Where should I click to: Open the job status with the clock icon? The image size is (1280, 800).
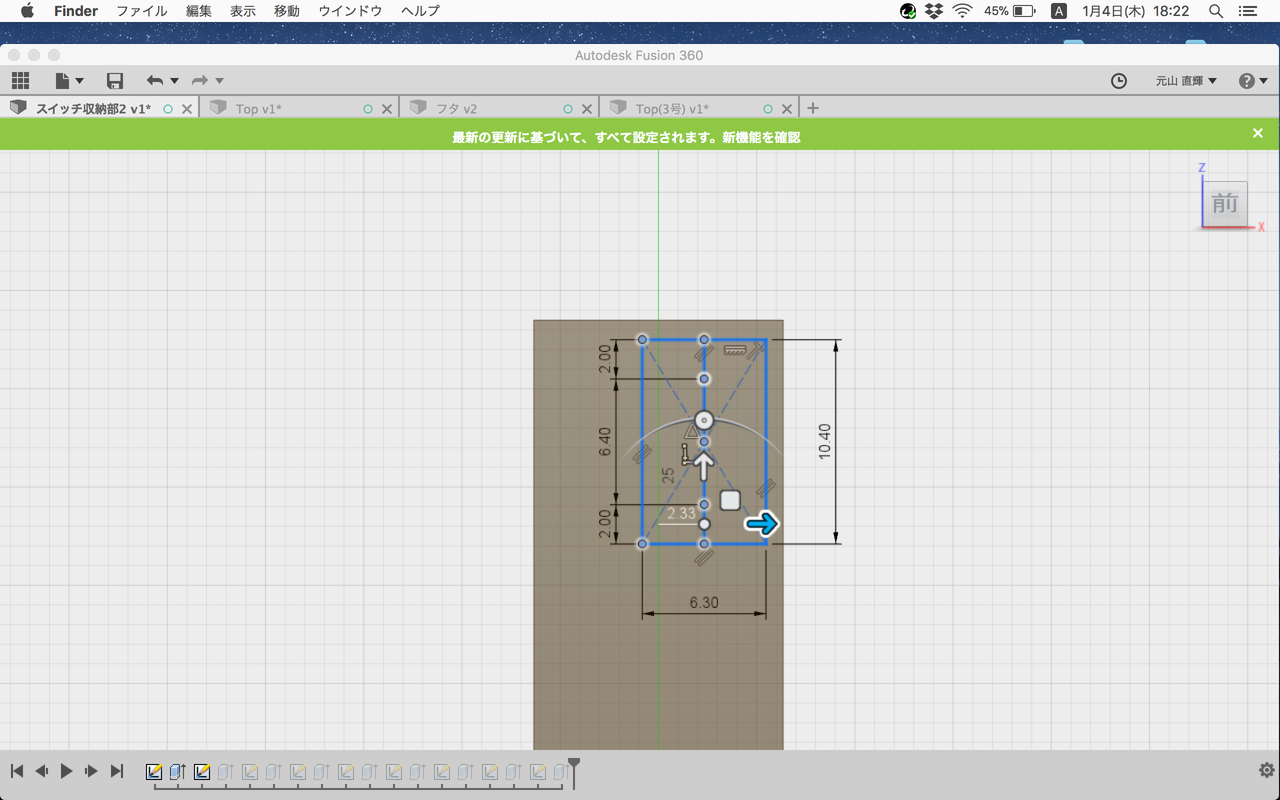click(1118, 81)
